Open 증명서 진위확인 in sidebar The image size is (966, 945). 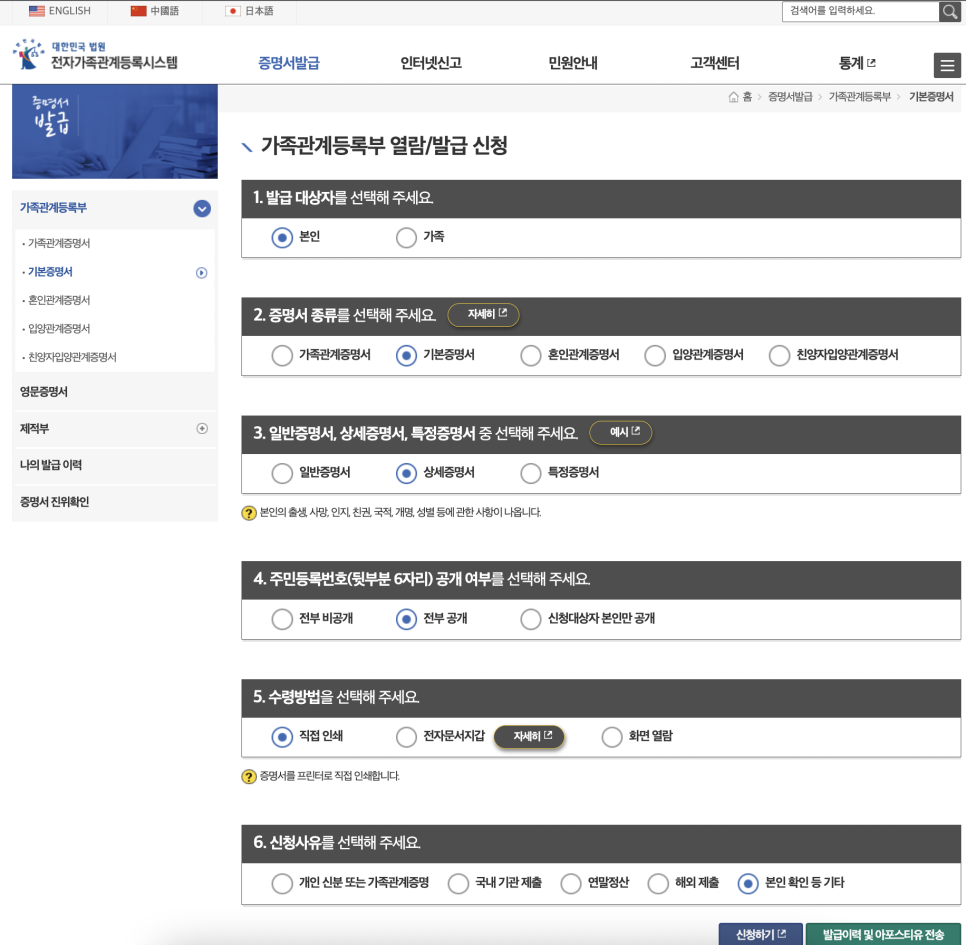click(x=54, y=502)
